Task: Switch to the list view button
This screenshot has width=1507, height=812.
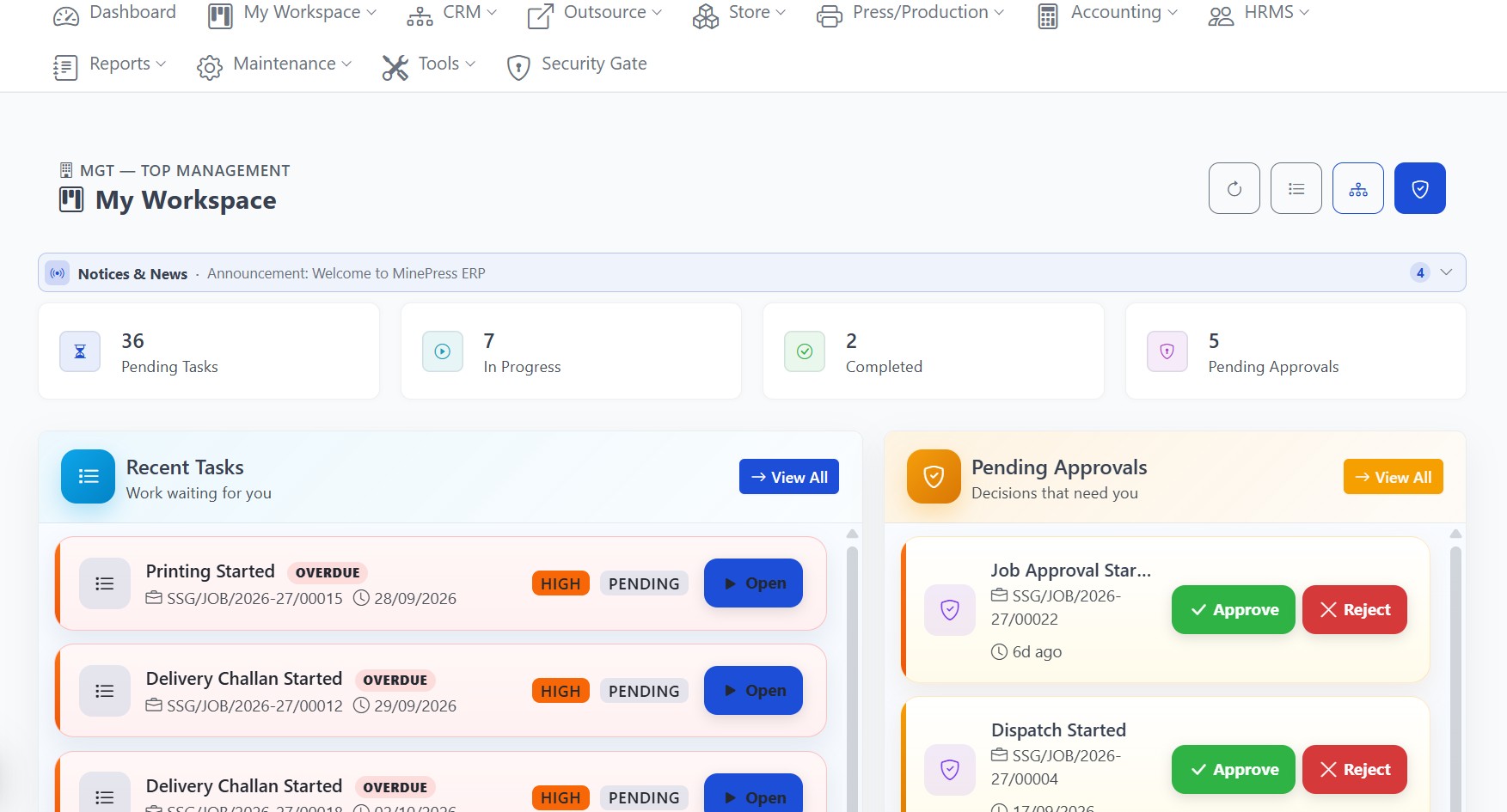Action: coord(1296,188)
